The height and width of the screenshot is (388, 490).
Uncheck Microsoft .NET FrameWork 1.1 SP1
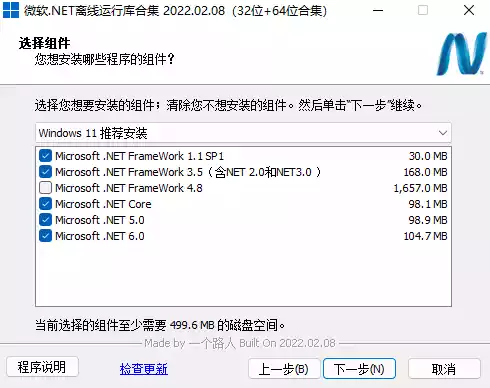click(45, 156)
